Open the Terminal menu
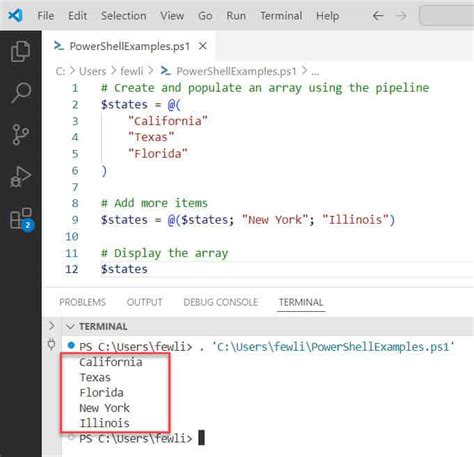The width and height of the screenshot is (474, 457). (281, 16)
